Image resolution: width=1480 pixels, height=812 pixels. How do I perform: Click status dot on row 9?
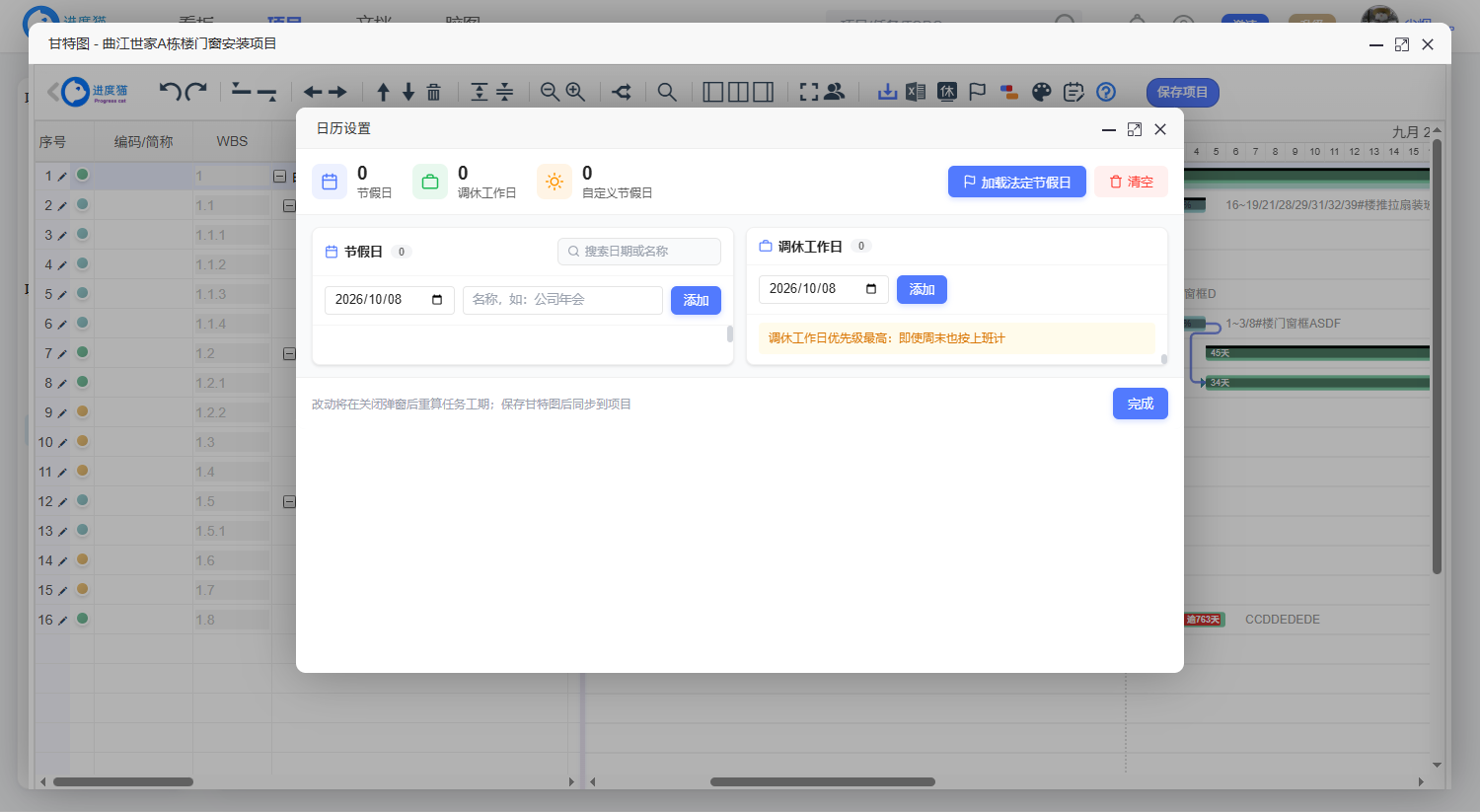click(x=83, y=411)
